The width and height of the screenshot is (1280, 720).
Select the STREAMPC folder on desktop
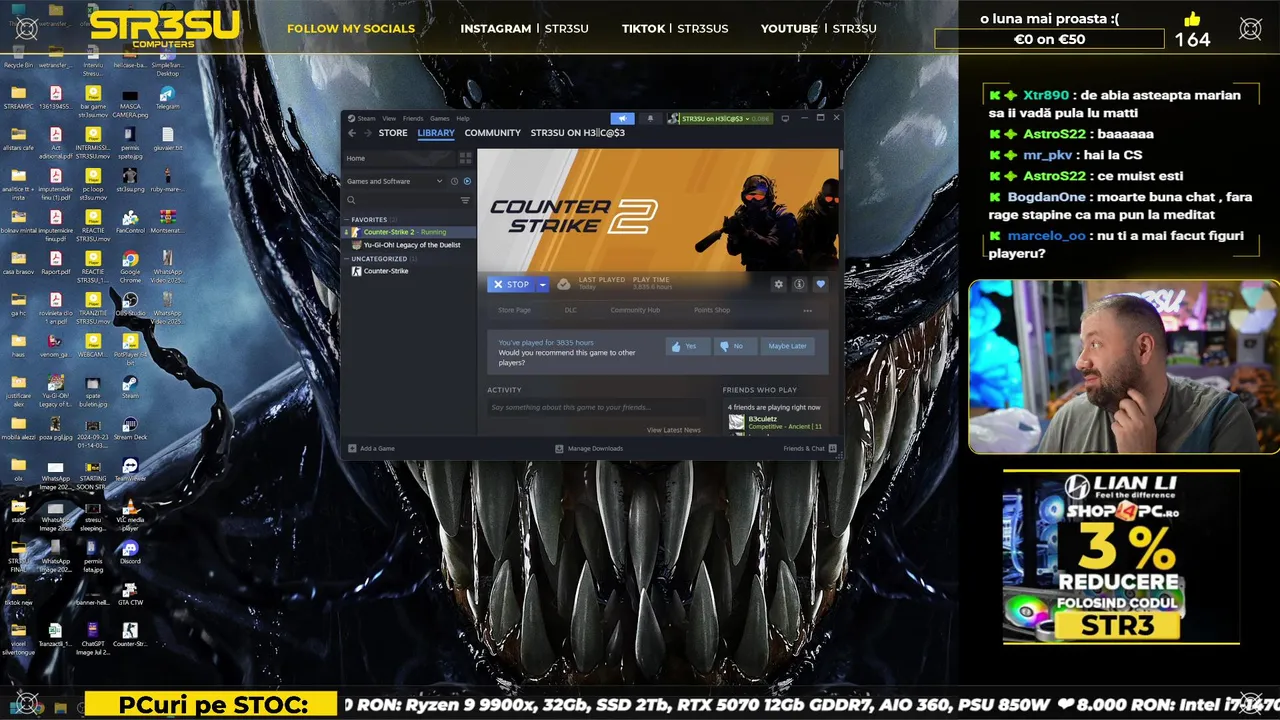coord(18,98)
